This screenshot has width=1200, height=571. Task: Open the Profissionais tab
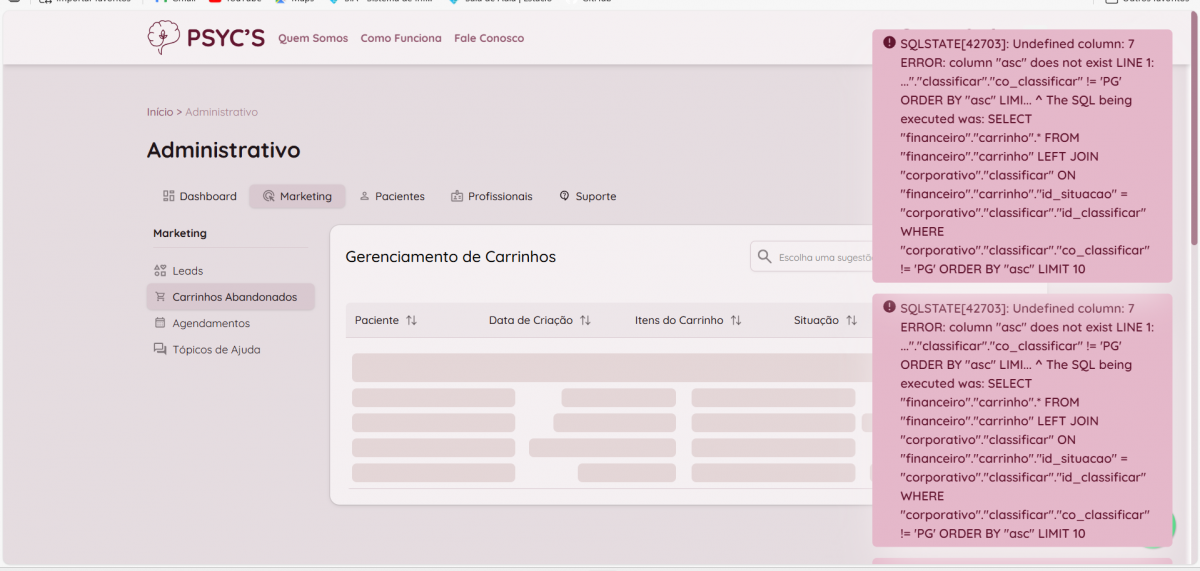(x=491, y=196)
